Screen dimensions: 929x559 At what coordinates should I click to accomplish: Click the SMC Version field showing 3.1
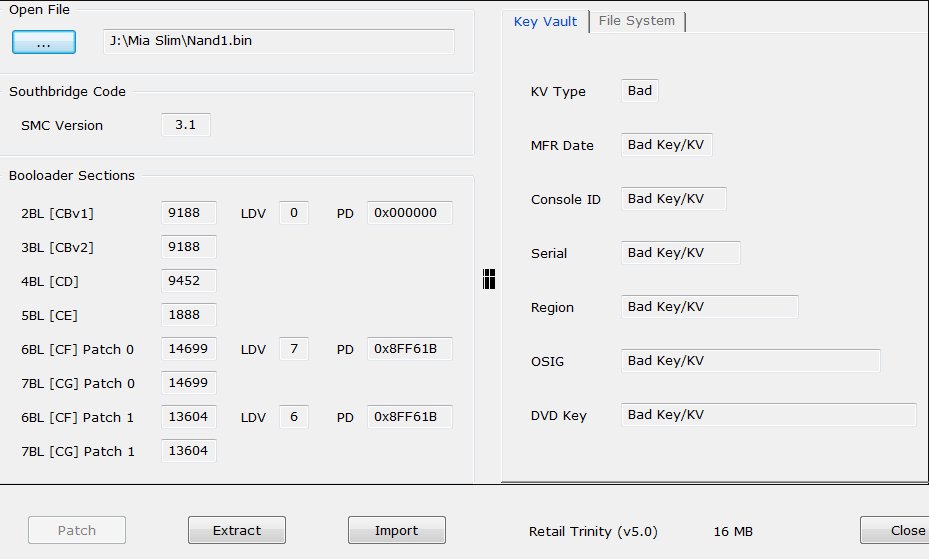click(186, 125)
